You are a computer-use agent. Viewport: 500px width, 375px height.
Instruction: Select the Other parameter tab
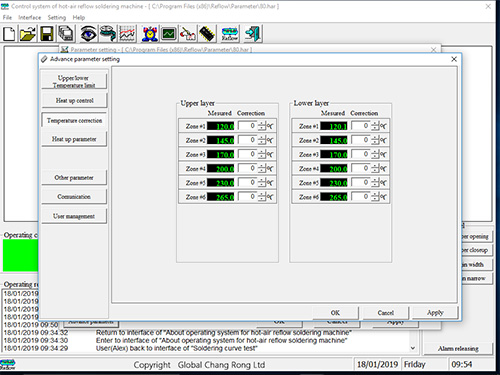[x=74, y=178]
